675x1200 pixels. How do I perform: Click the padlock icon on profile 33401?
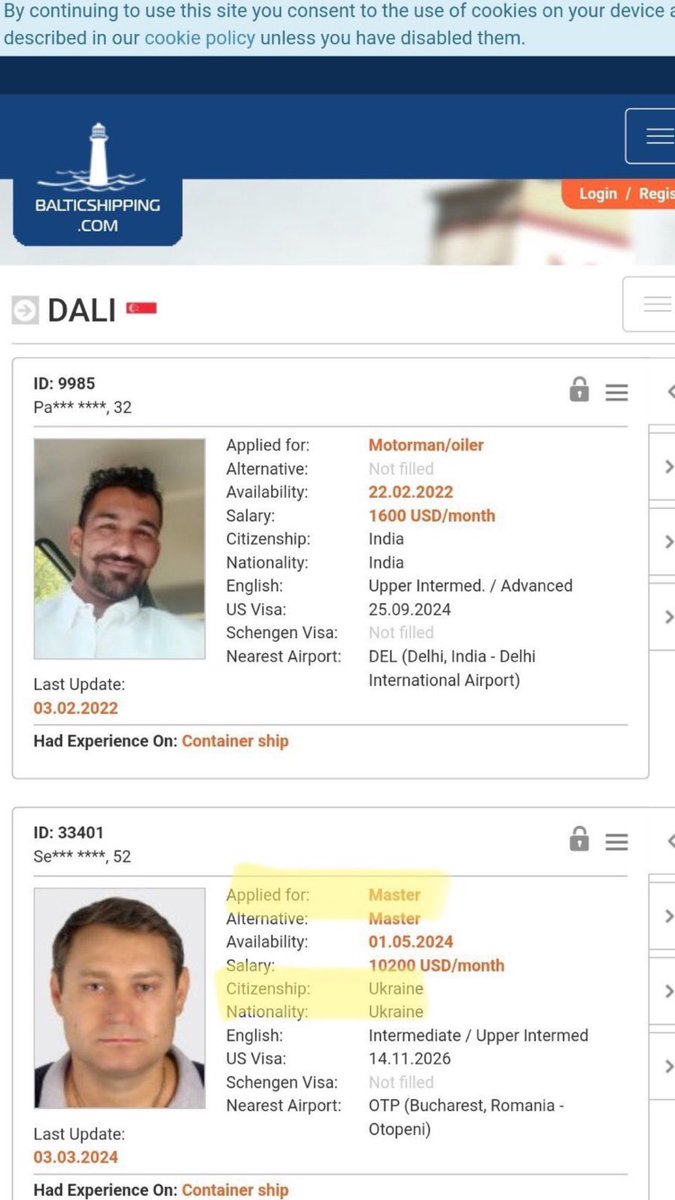point(579,839)
